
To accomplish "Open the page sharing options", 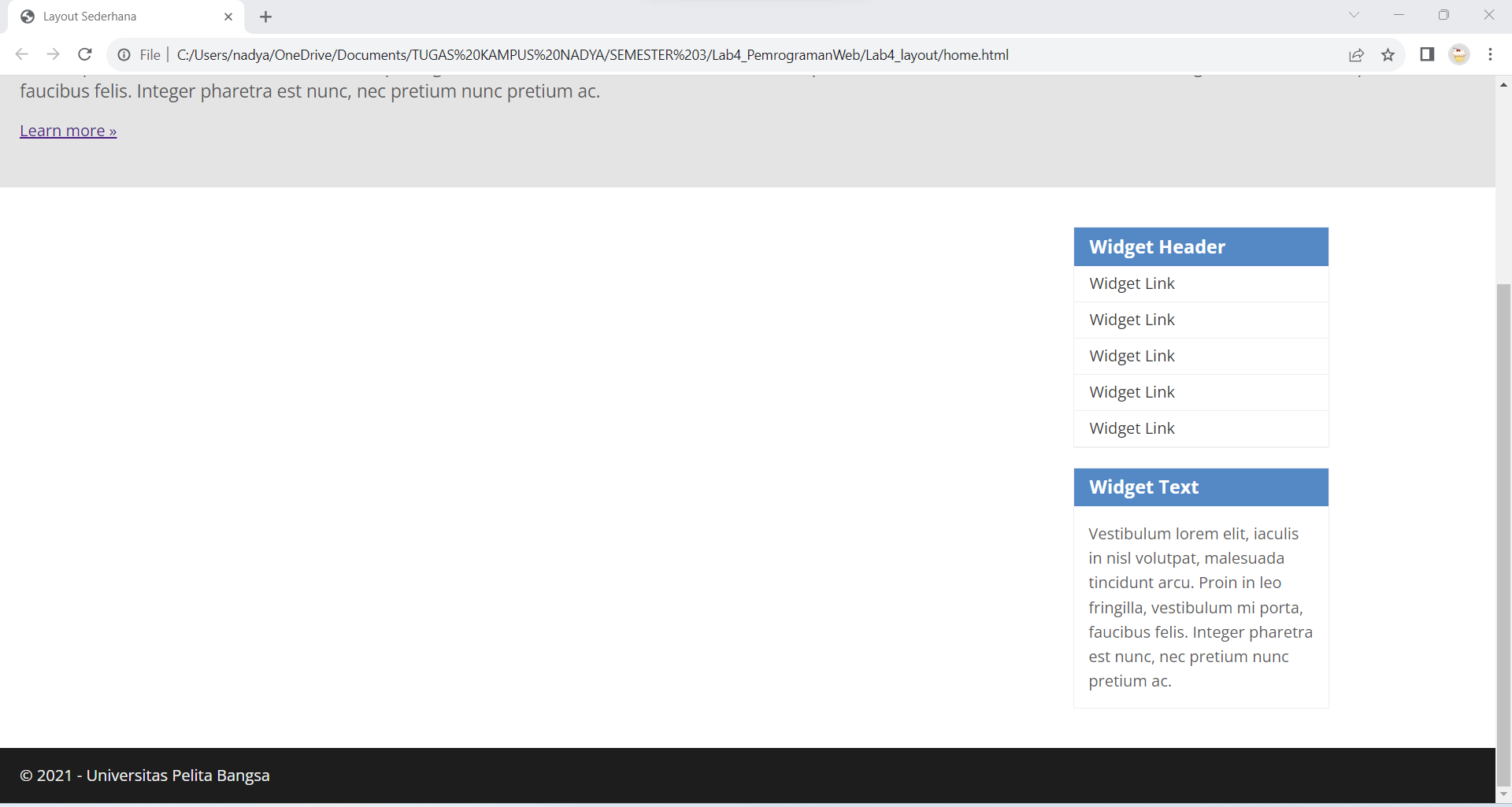I will pyautogui.click(x=1357, y=54).
